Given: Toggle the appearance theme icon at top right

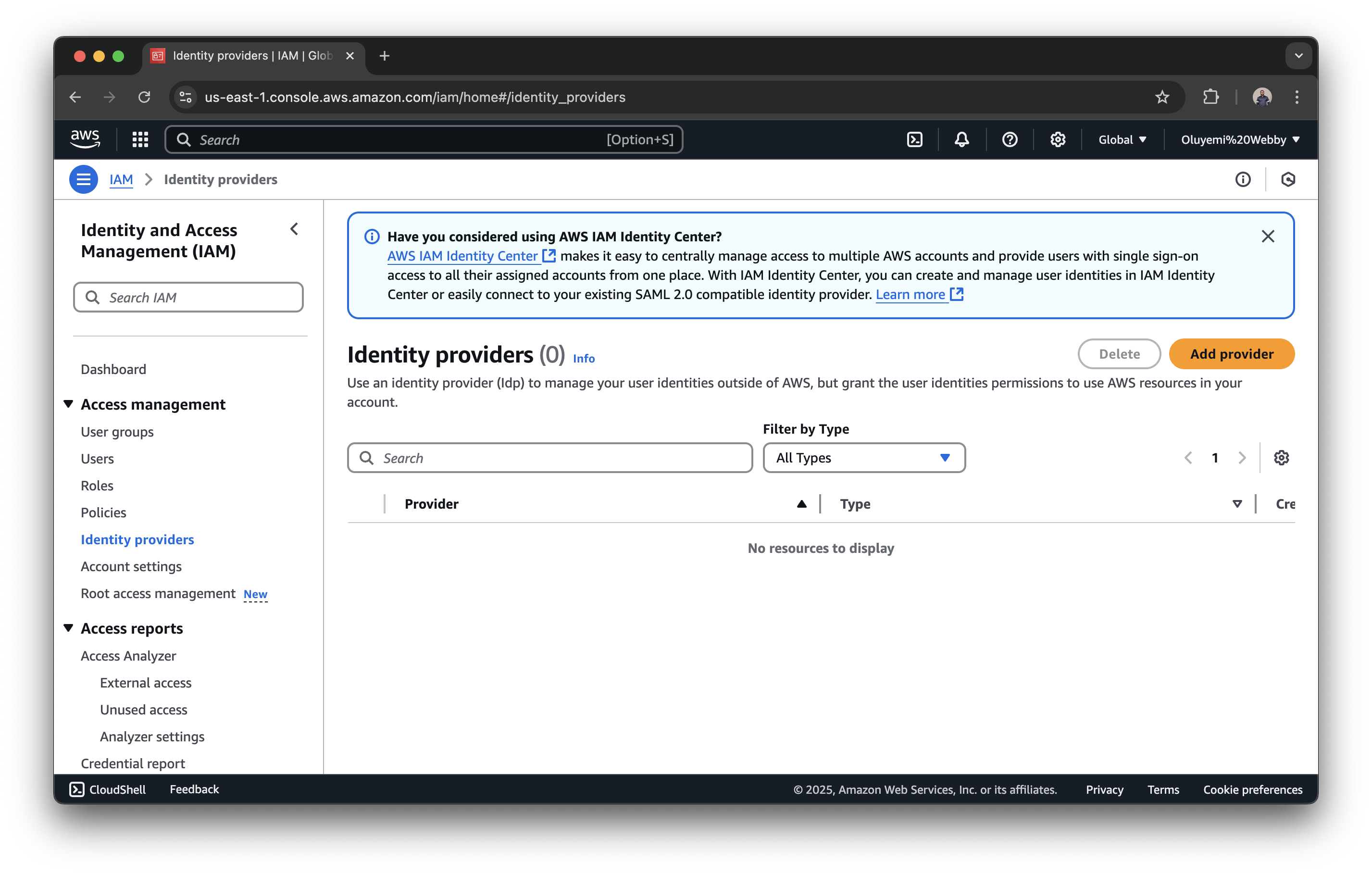Looking at the screenshot, I should (x=1288, y=179).
